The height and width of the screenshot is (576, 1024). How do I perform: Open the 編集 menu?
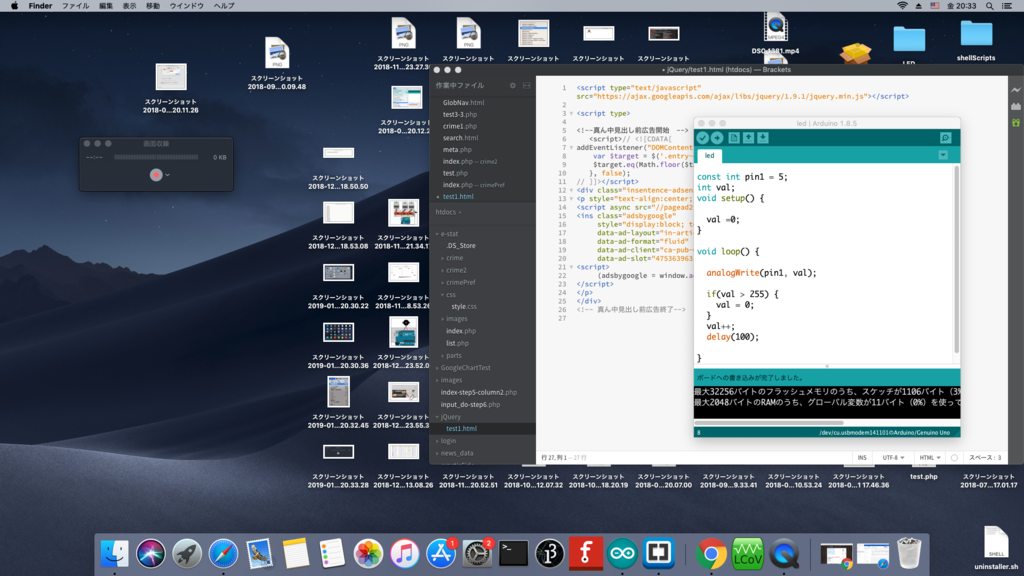tap(106, 6)
